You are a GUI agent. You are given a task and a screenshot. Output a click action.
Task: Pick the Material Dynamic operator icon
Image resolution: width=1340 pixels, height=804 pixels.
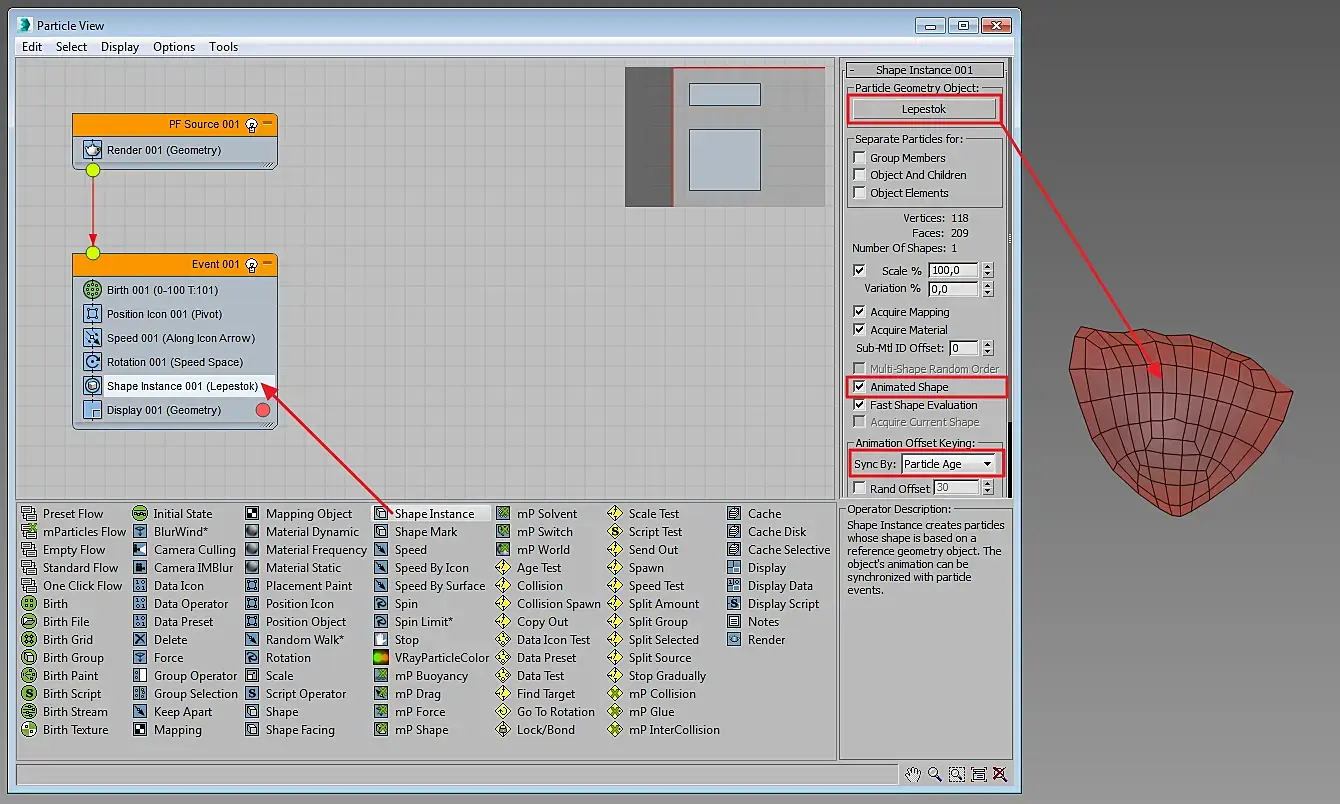[252, 532]
